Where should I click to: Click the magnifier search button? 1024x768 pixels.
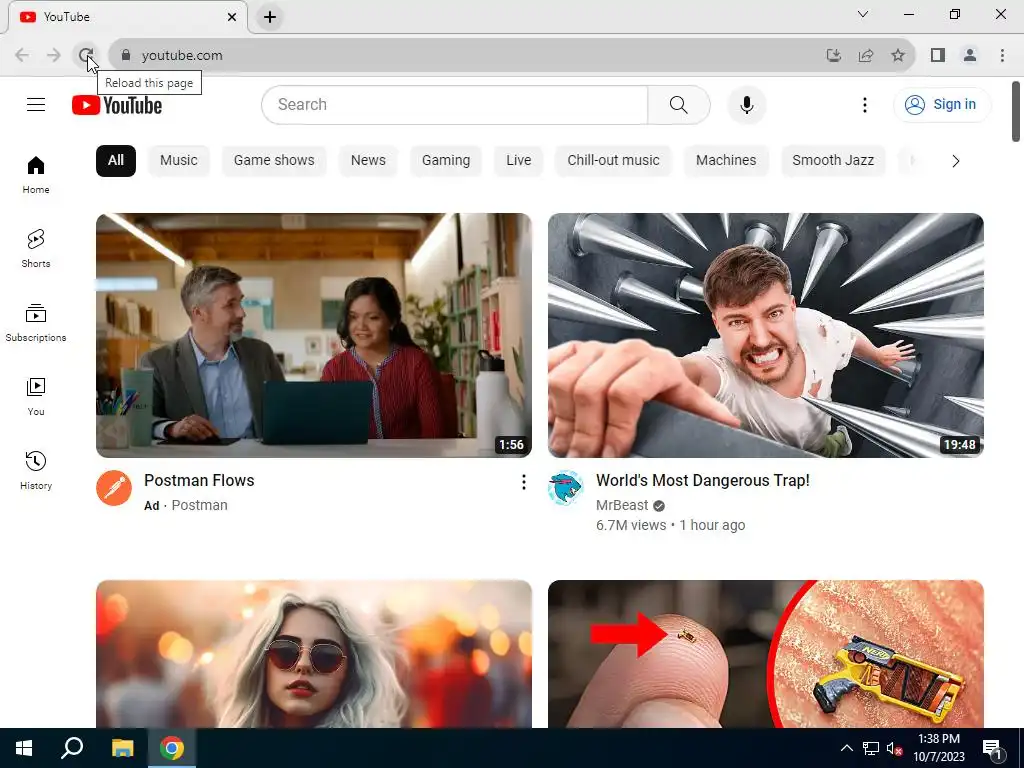coord(679,104)
